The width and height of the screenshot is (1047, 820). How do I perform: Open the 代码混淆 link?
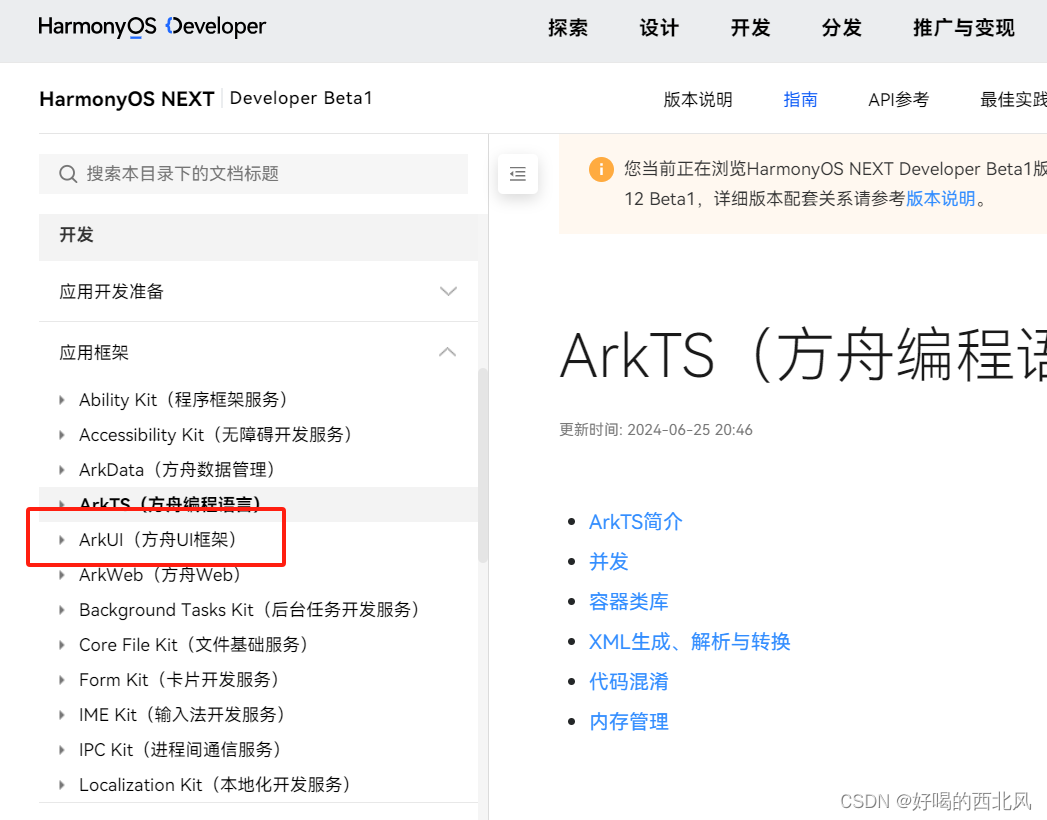pos(629,682)
